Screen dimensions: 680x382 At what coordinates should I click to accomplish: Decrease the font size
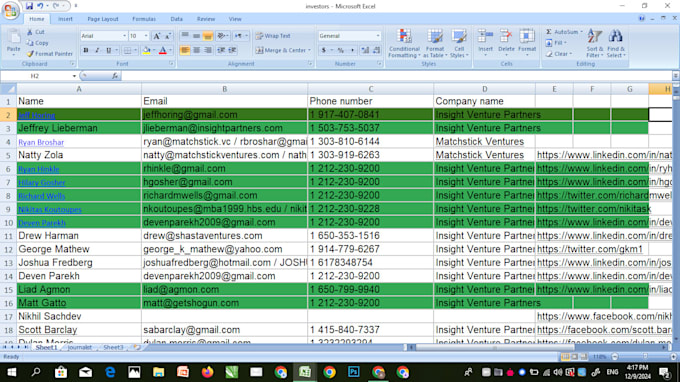point(168,36)
